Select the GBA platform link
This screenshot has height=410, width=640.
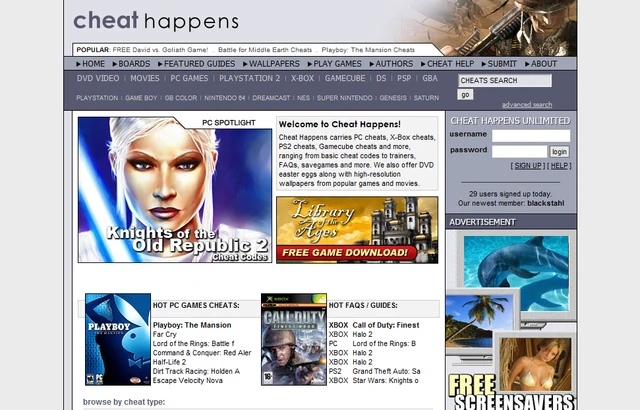click(x=430, y=78)
